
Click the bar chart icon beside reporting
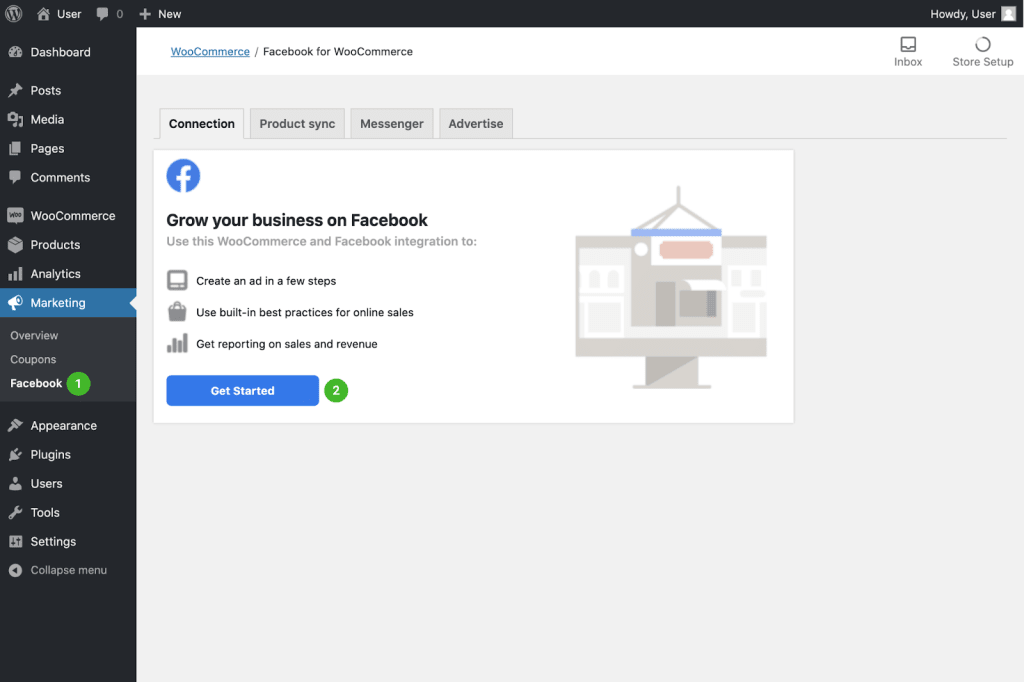177,344
